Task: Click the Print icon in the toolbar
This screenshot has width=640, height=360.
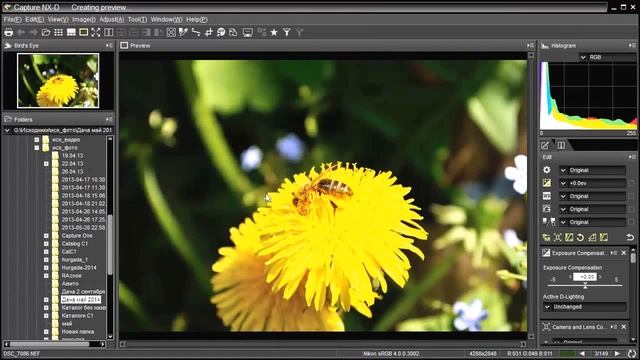Action: (9, 32)
